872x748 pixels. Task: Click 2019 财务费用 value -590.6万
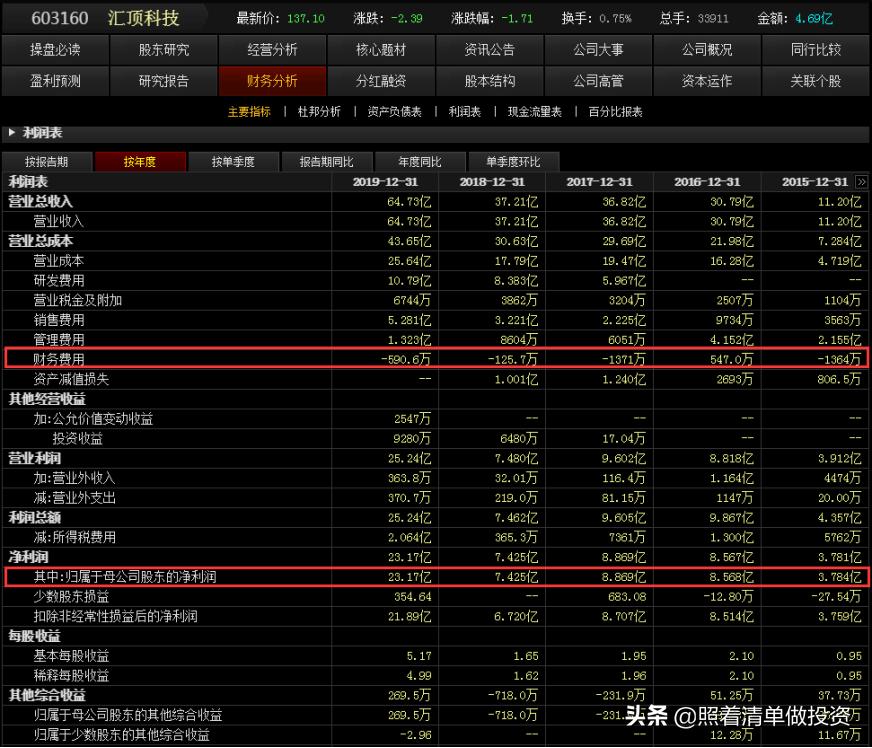406,360
